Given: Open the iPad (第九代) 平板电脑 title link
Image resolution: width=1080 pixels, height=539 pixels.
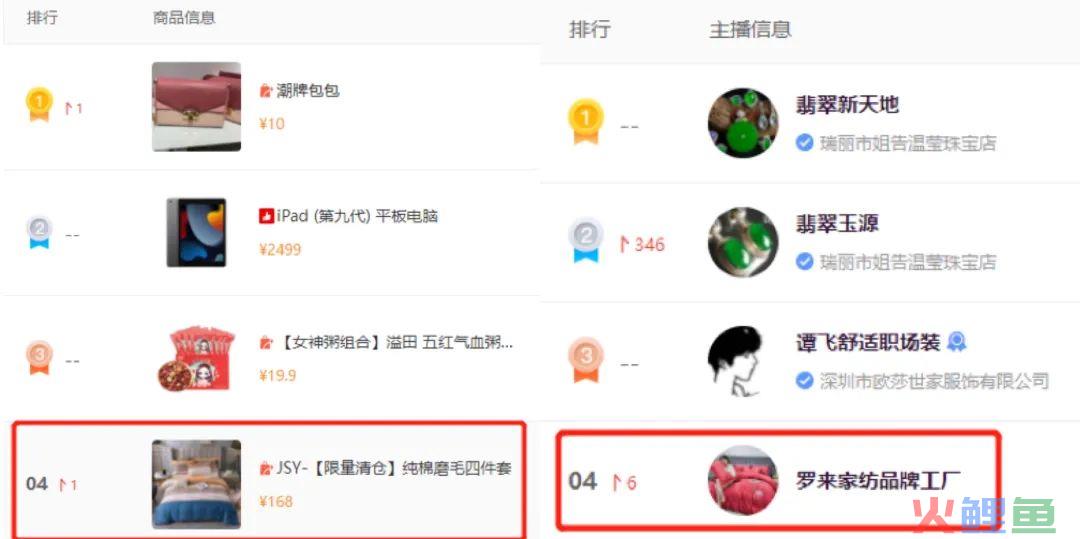Looking at the screenshot, I should [357, 216].
